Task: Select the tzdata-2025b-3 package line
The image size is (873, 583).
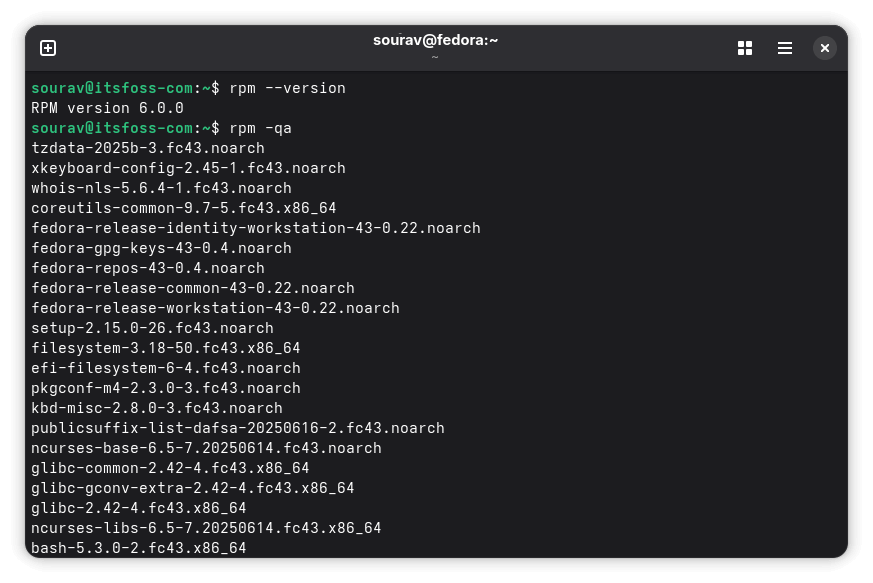Action: (148, 148)
